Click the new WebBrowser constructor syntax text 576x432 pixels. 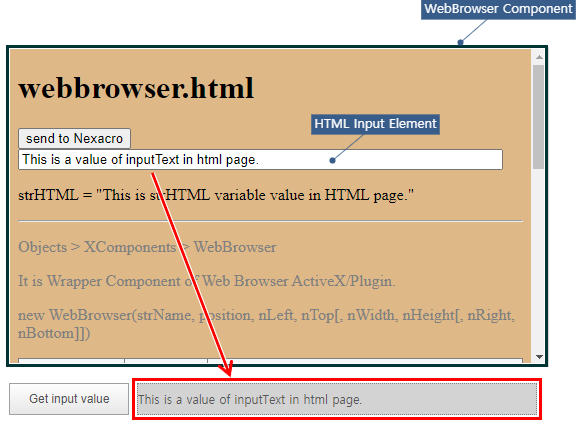[266, 324]
